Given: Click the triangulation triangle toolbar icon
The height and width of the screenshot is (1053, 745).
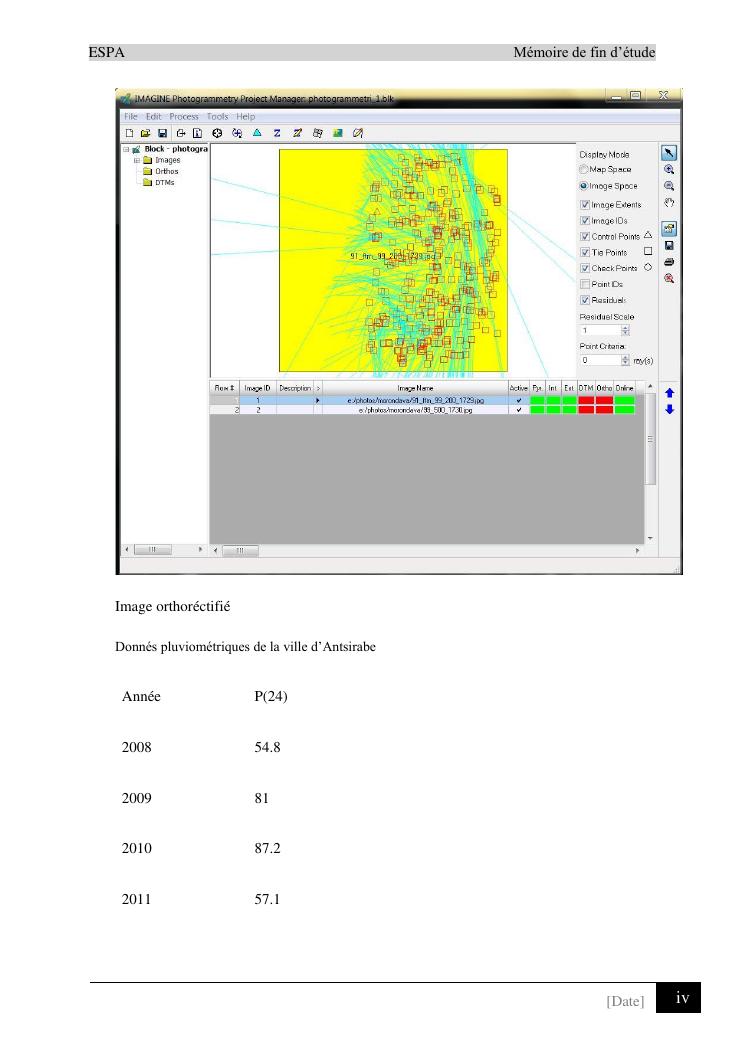Looking at the screenshot, I should click(256, 132).
